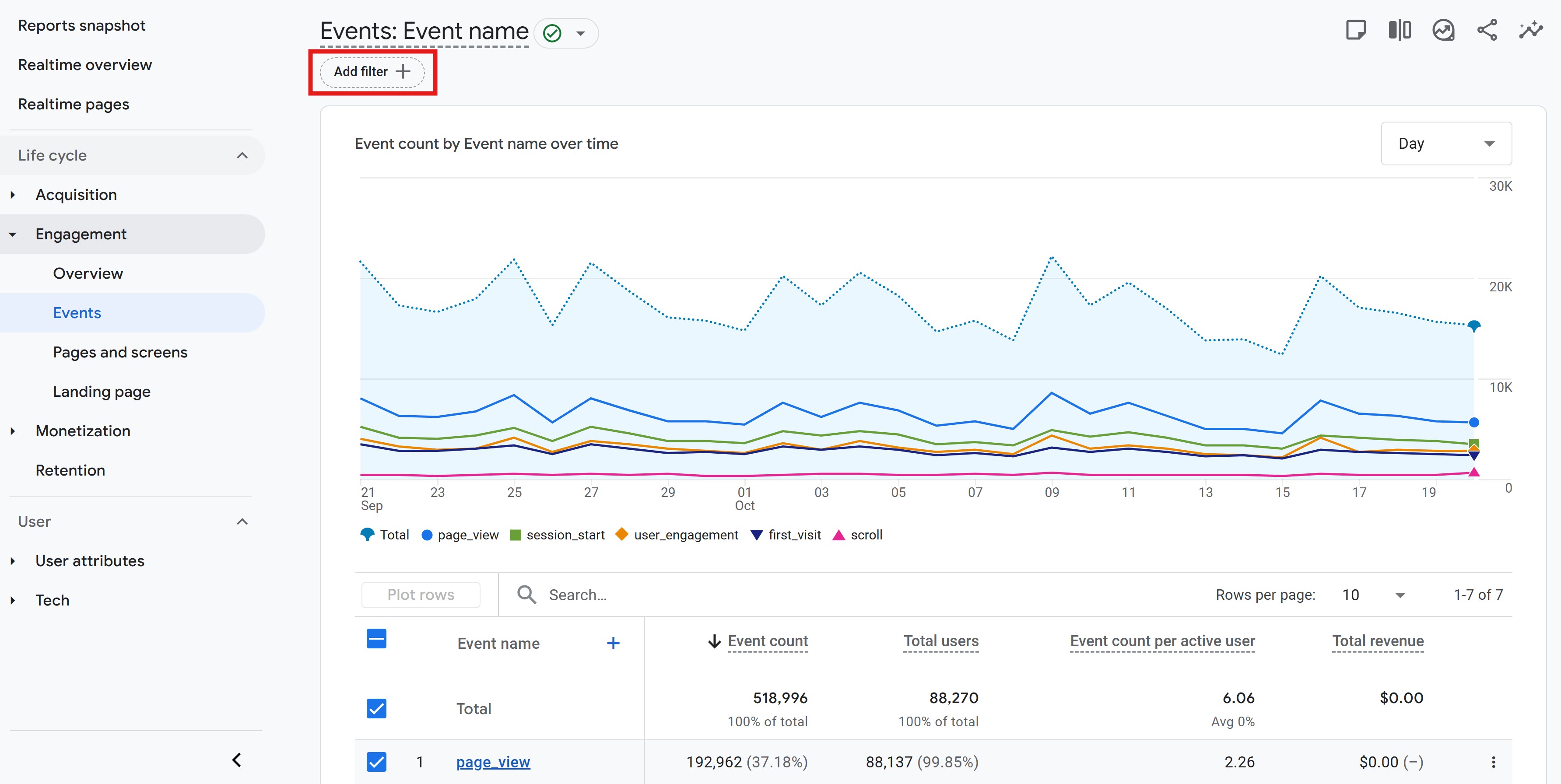Click the share report icon
Image resolution: width=1561 pixels, height=784 pixels.
pos(1487,30)
